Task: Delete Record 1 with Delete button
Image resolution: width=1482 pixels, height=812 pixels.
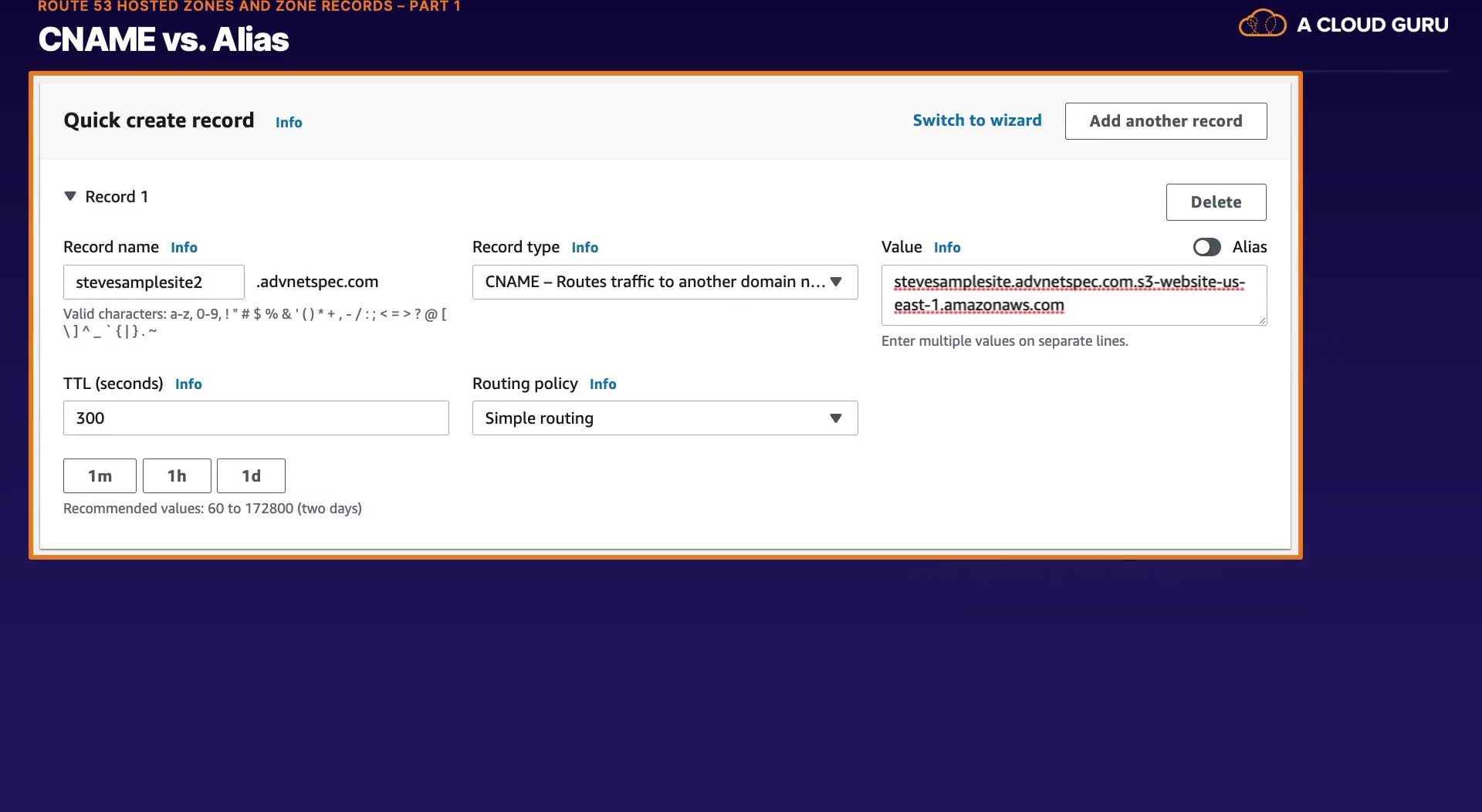Action: (1216, 202)
